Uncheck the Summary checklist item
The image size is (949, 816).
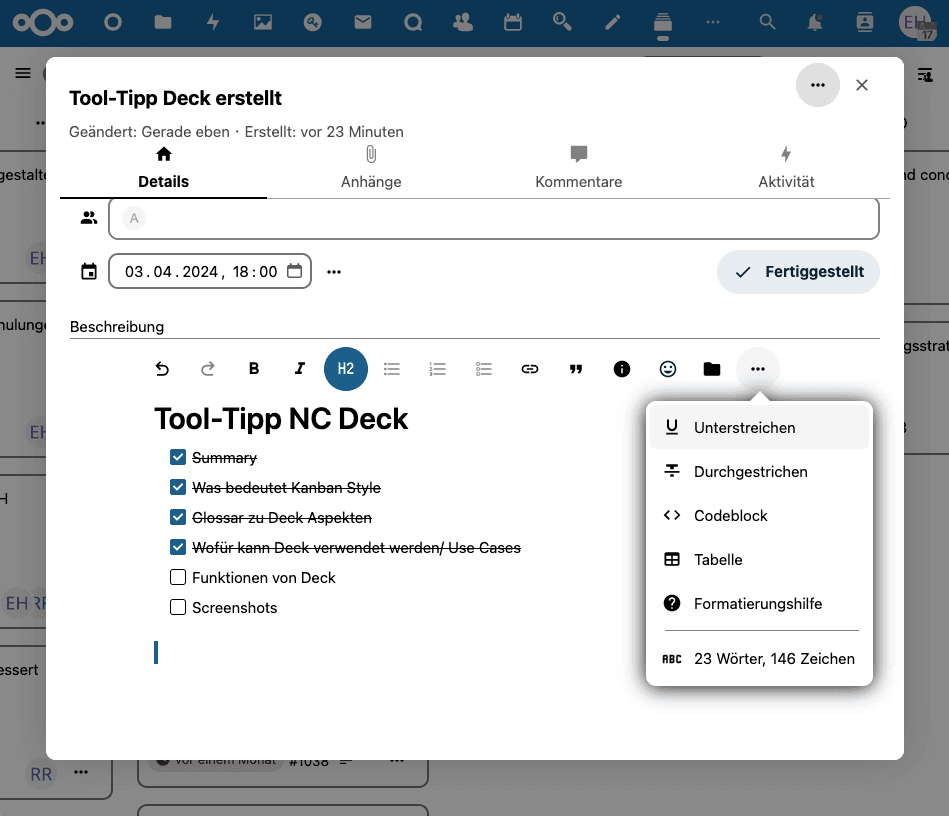[x=178, y=458]
